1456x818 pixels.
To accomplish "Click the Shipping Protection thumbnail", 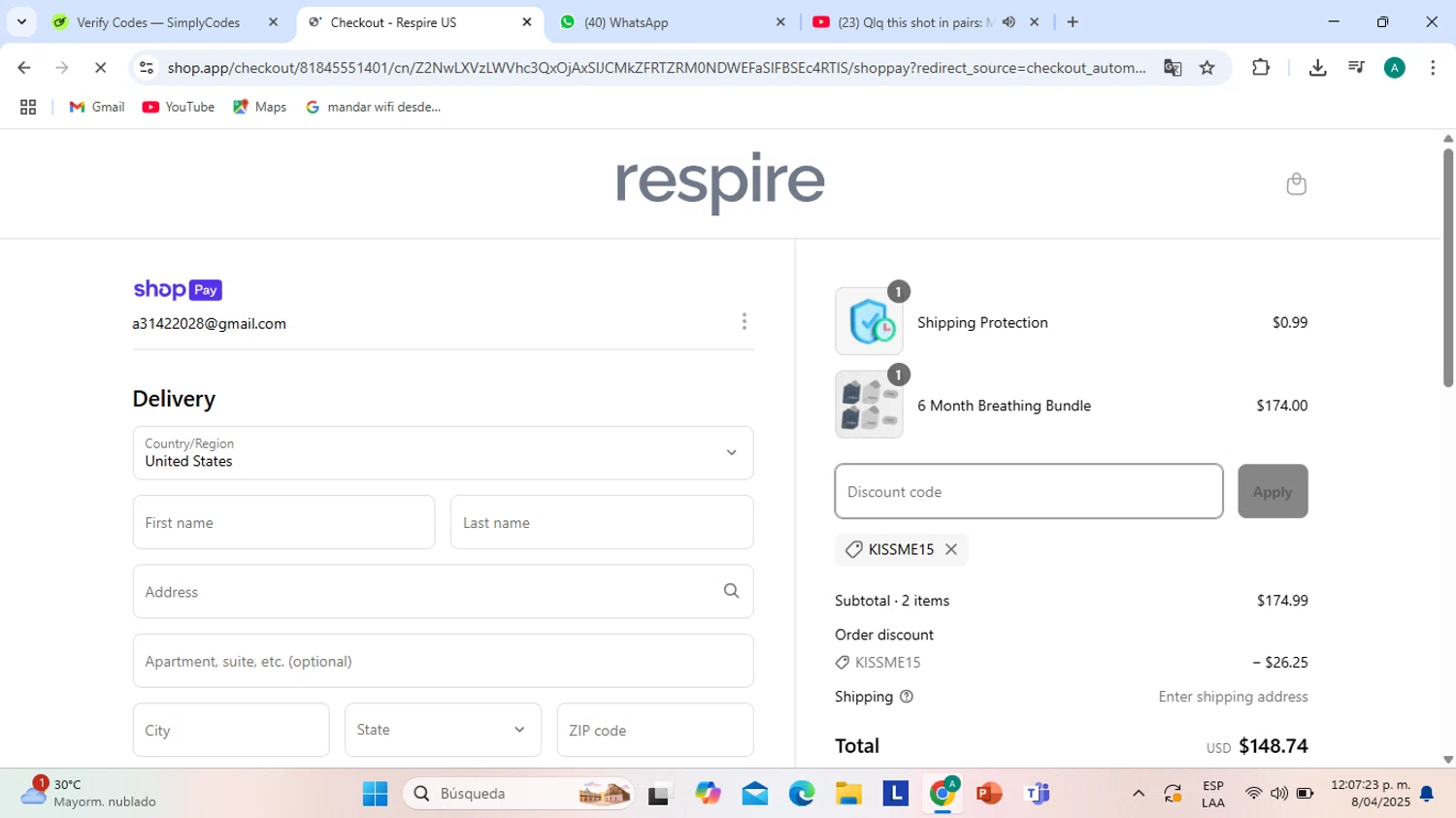I will point(869,321).
